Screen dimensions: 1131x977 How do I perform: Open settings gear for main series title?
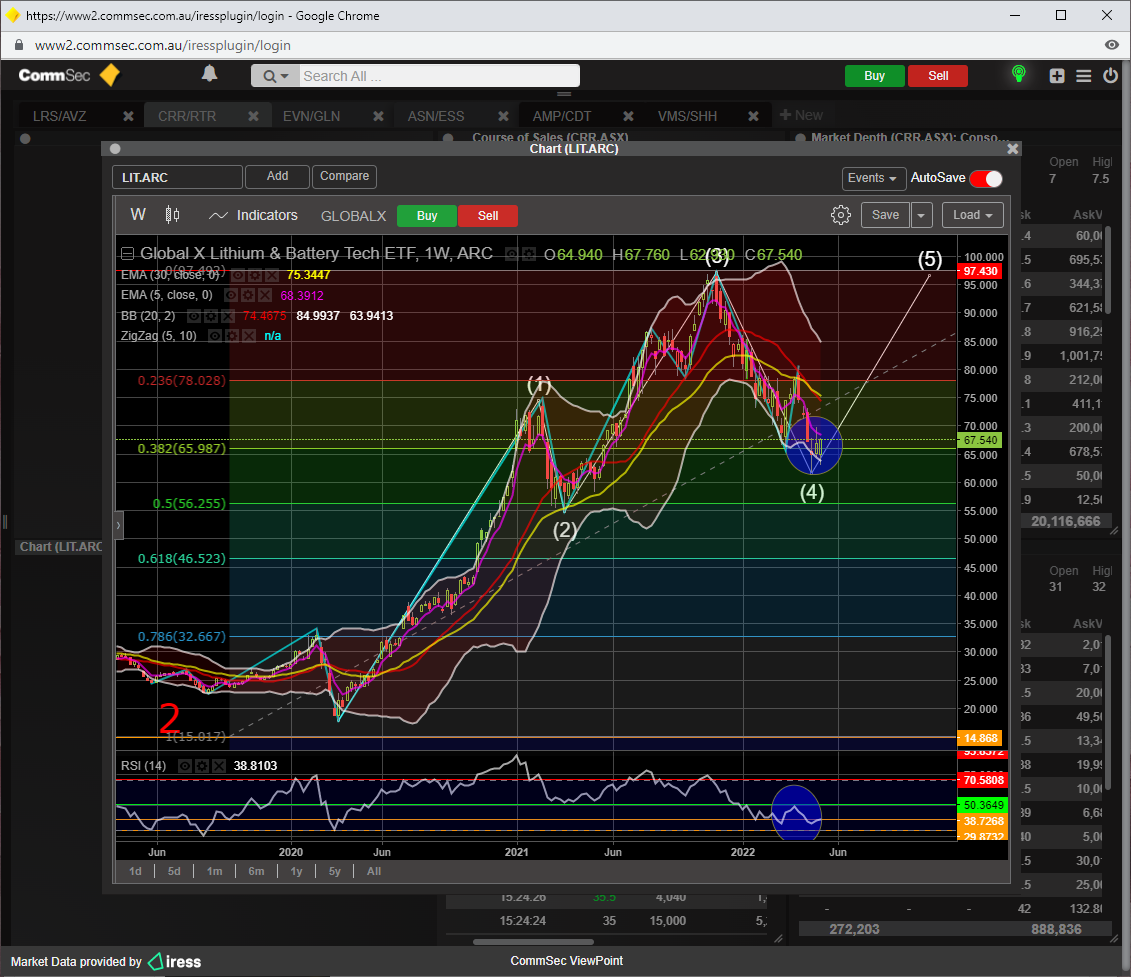pos(529,254)
